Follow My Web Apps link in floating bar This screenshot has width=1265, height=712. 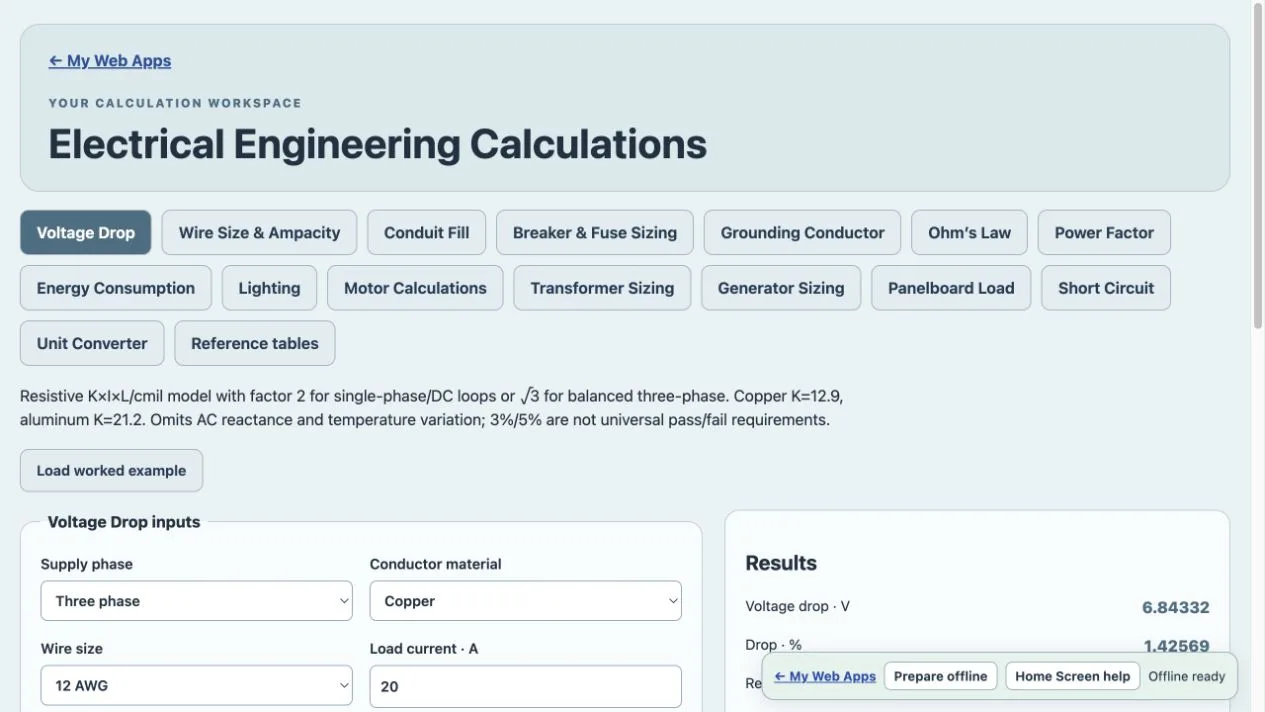825,676
